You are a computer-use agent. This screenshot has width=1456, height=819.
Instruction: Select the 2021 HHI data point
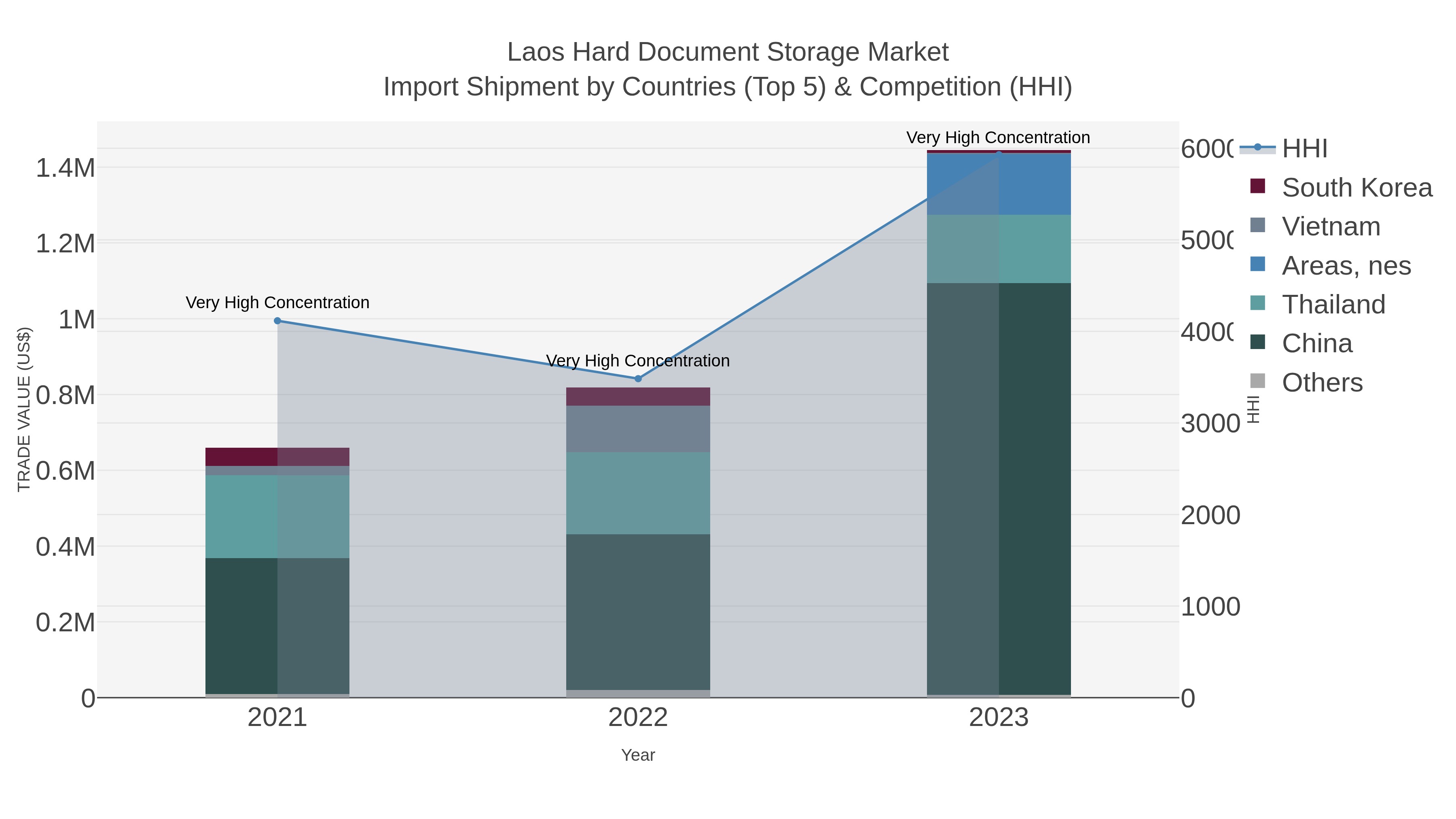[277, 321]
